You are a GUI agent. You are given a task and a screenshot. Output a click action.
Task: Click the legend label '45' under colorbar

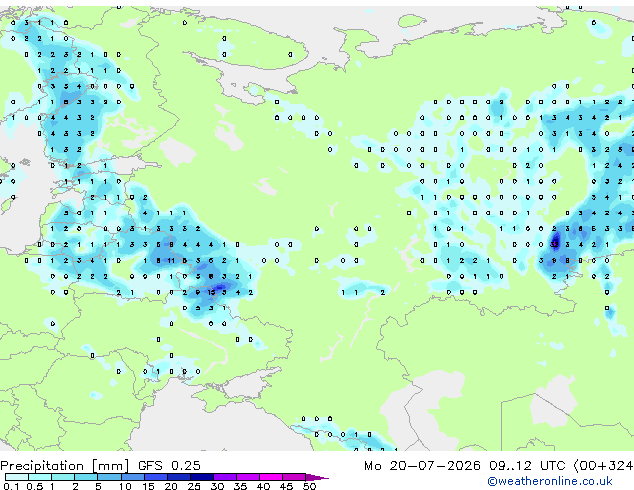(286, 486)
